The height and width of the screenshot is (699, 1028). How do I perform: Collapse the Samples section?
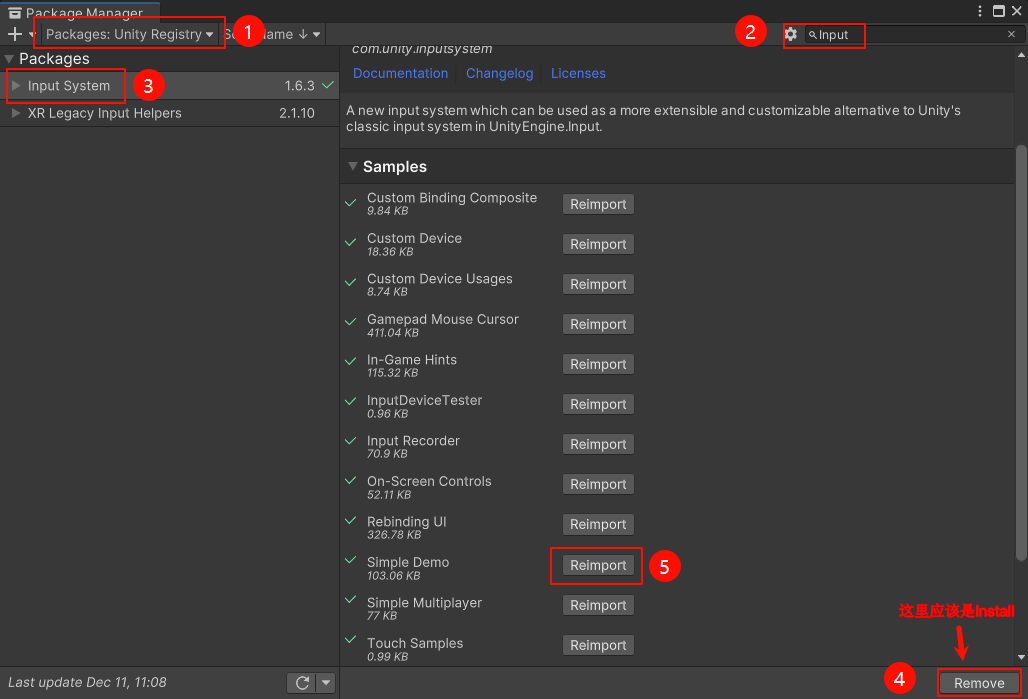353,167
